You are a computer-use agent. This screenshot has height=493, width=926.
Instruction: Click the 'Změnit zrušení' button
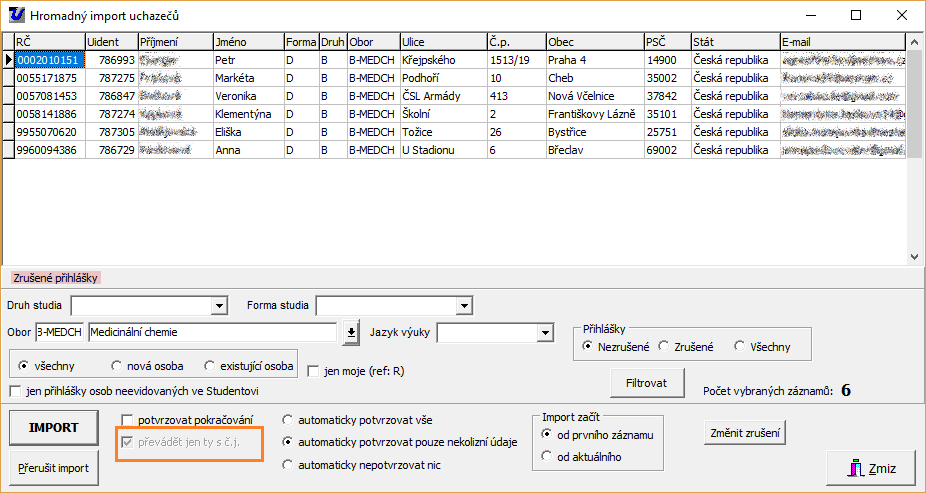pos(744,433)
